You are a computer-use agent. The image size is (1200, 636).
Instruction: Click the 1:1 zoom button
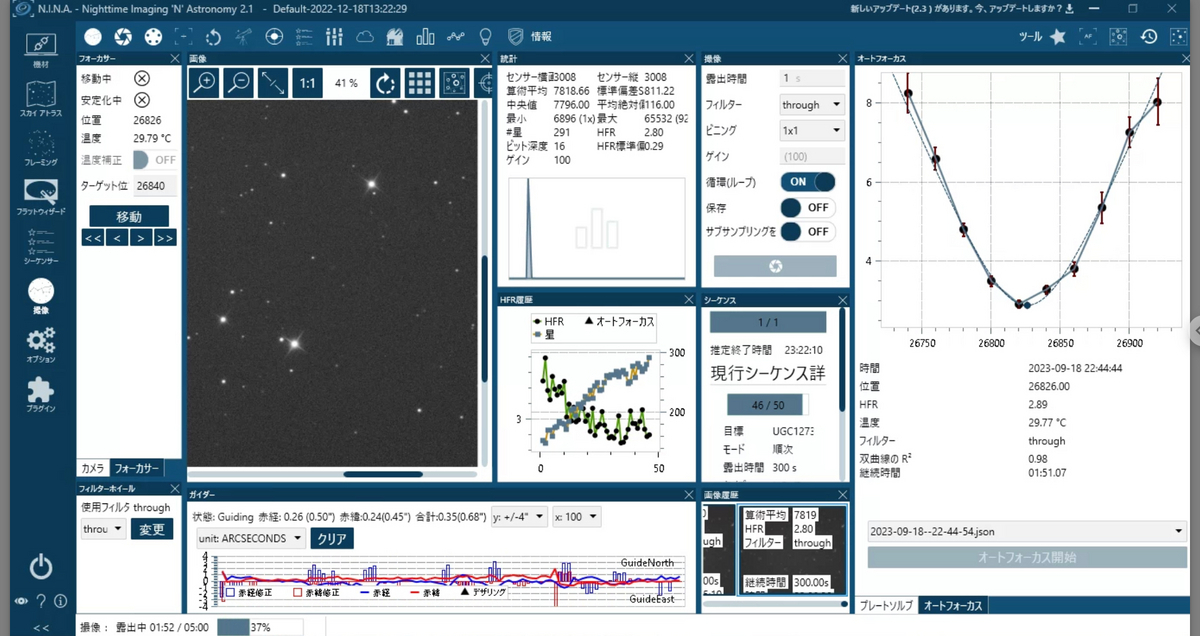pyautogui.click(x=308, y=83)
